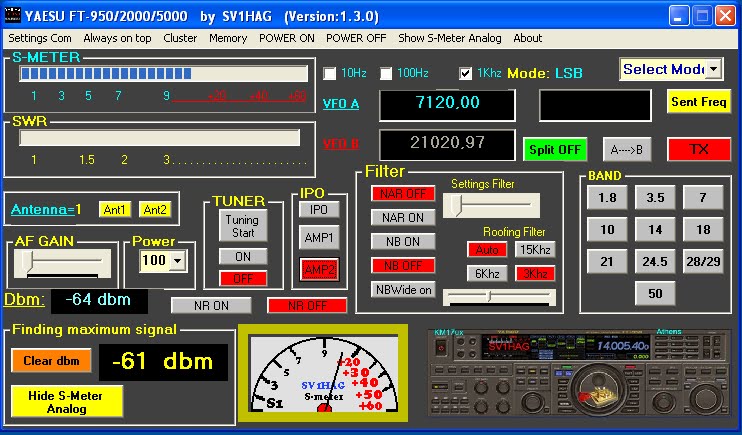Click the Dbm label link

24,300
